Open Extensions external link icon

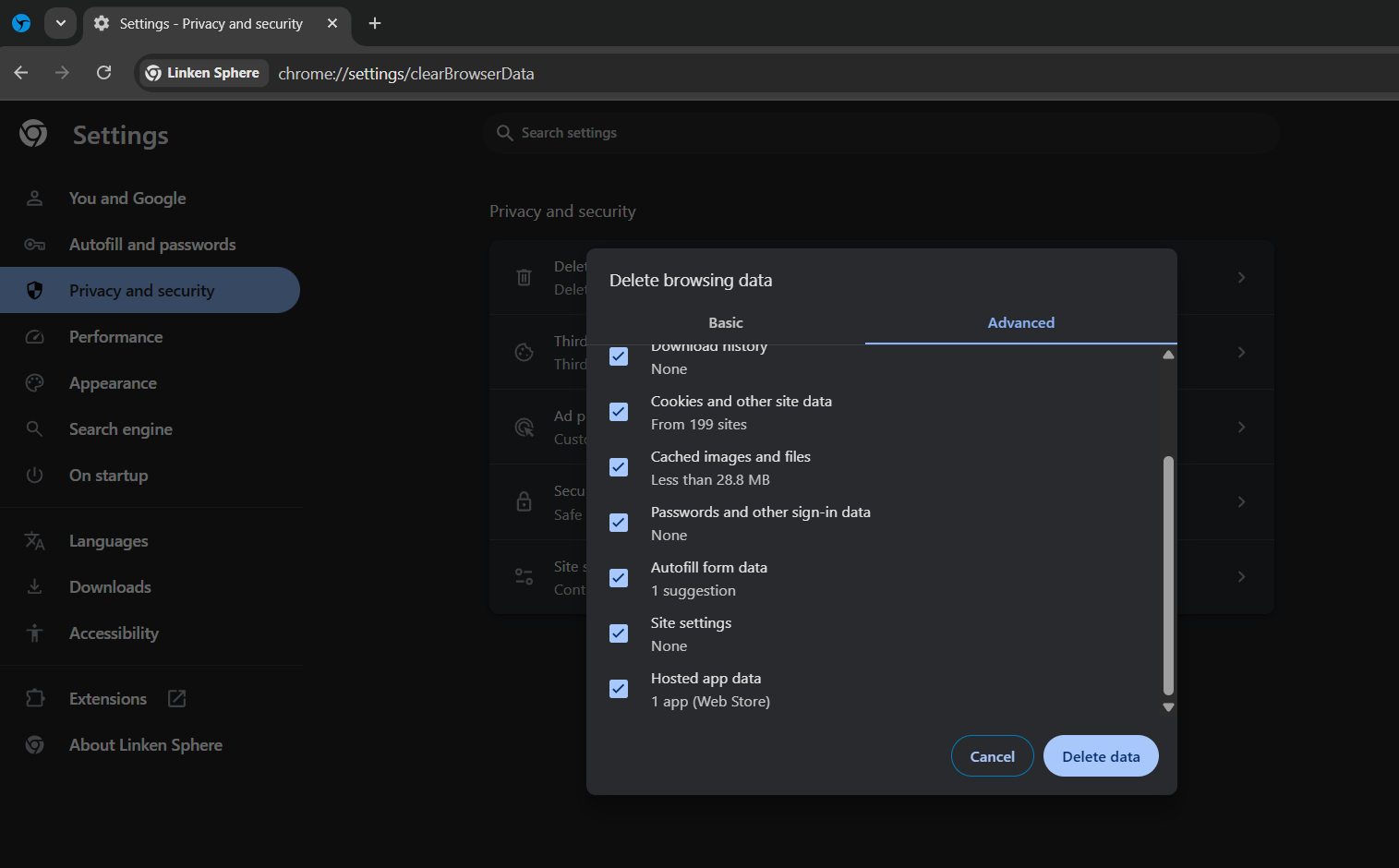(x=176, y=699)
